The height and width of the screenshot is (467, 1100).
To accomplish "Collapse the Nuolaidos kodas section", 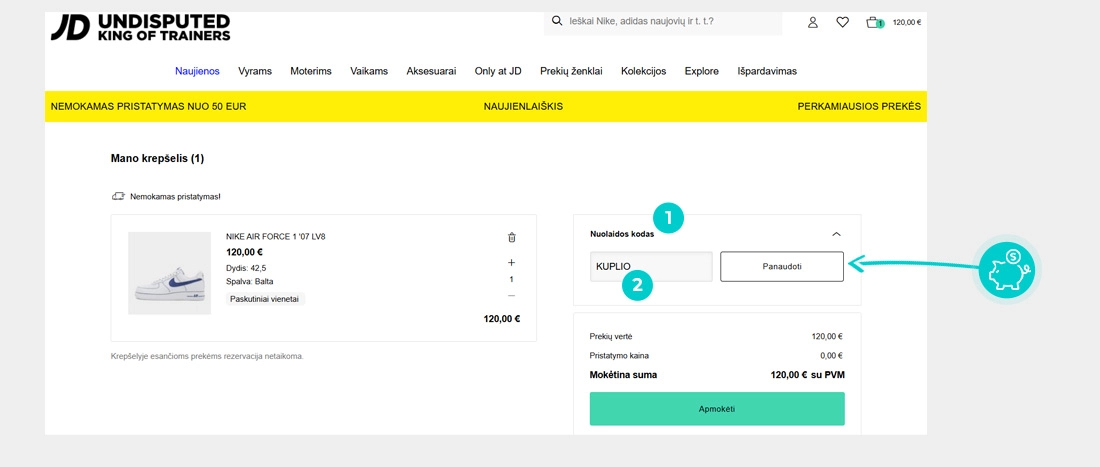I will point(836,234).
